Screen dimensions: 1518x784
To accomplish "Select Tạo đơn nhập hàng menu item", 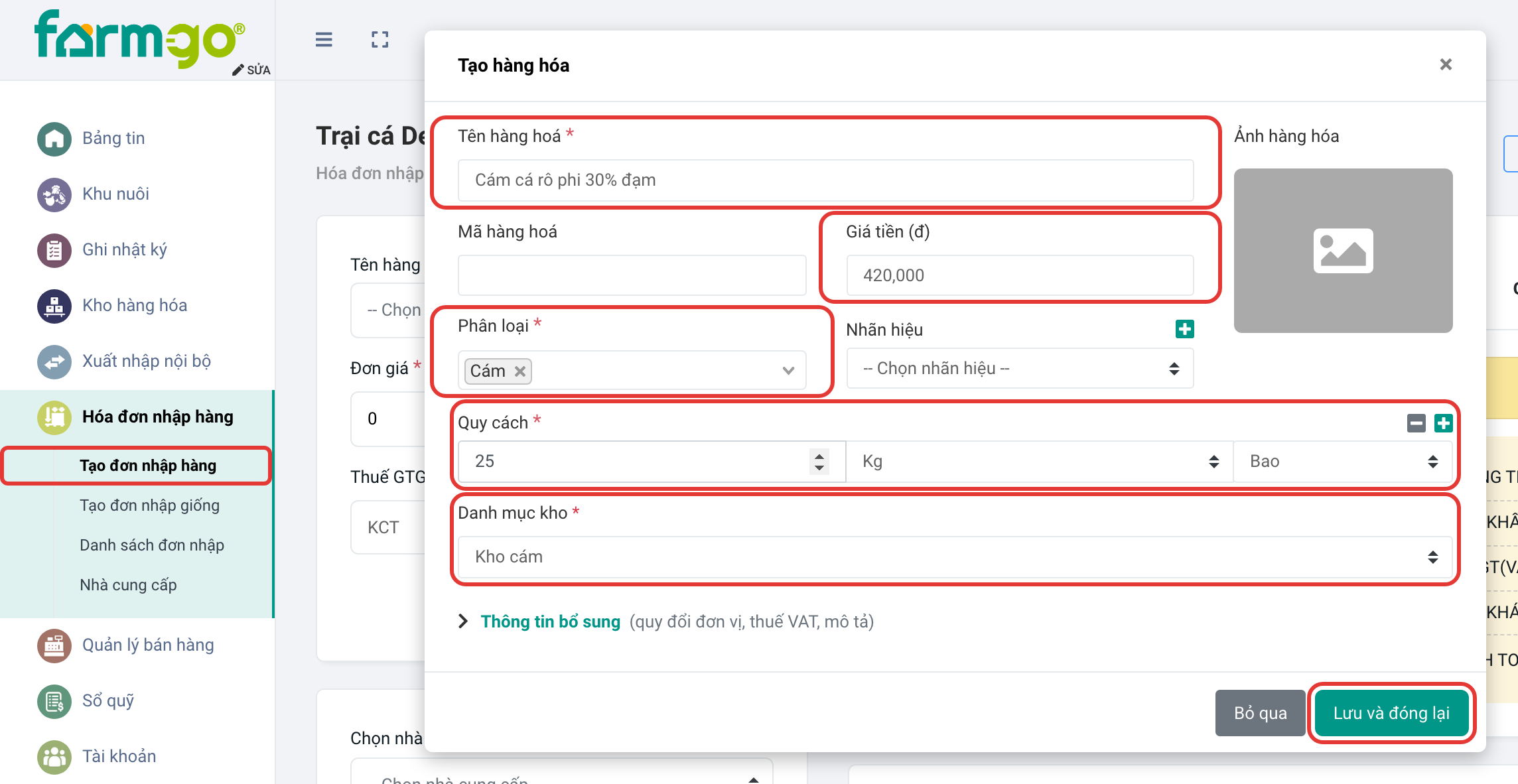I will click(148, 466).
